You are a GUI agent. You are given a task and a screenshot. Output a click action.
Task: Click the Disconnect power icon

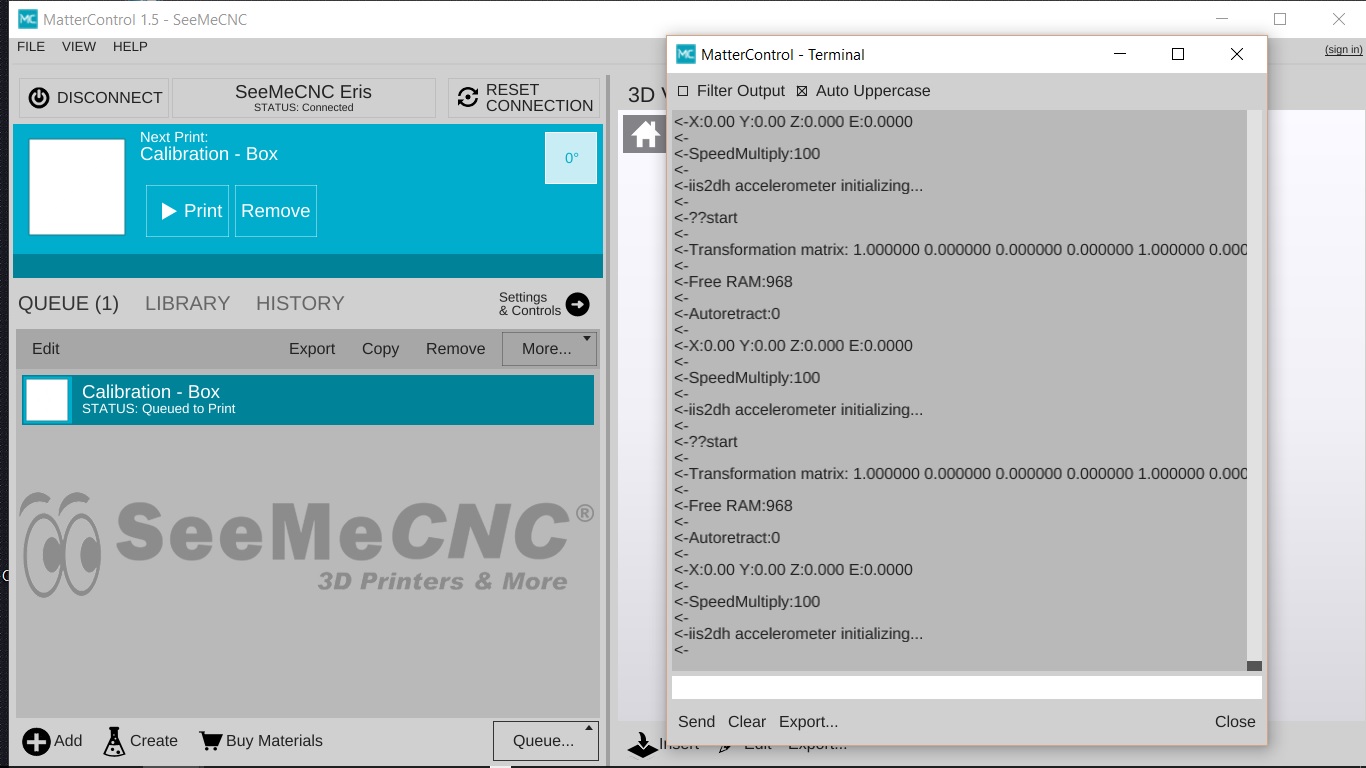tap(39, 98)
